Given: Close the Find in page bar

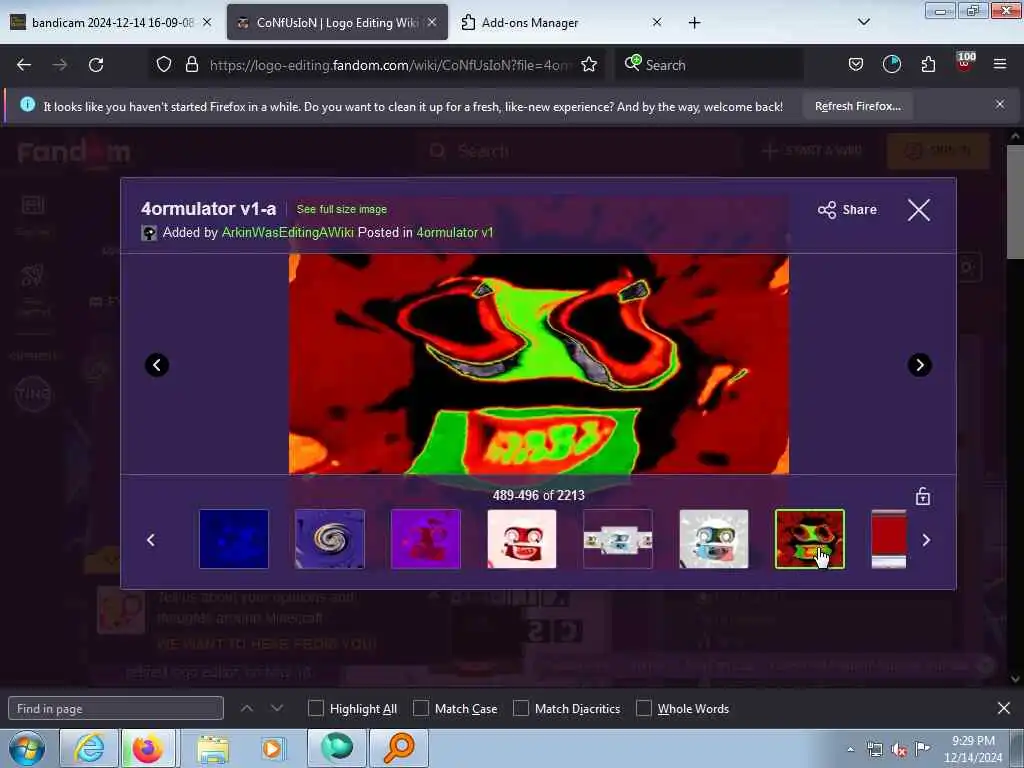Looking at the screenshot, I should tap(1004, 708).
